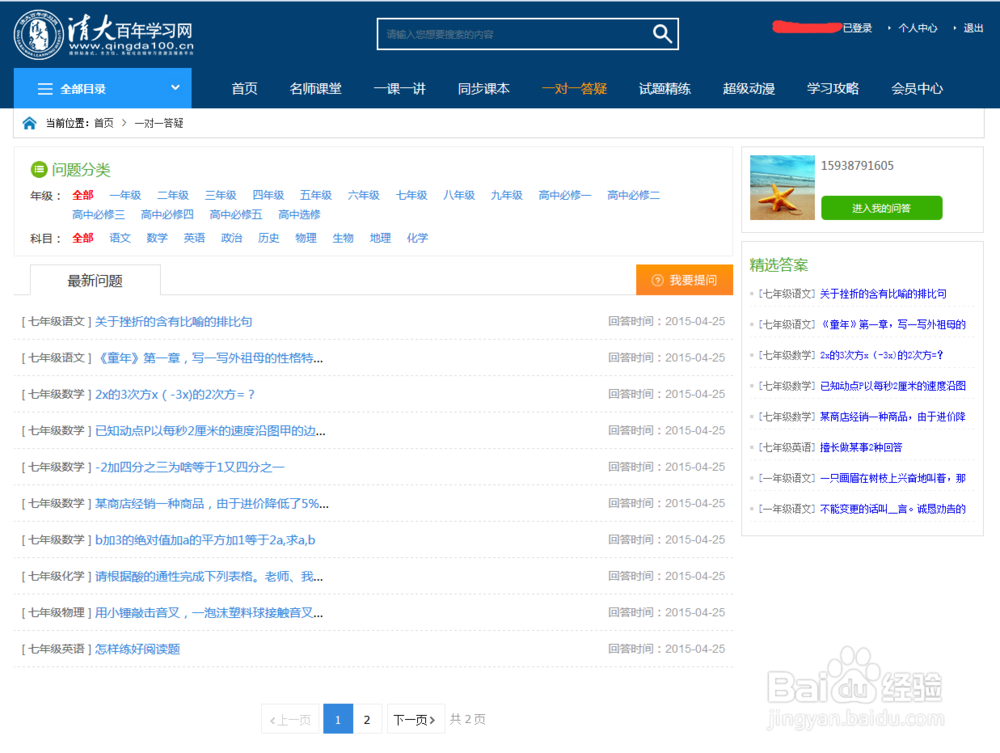Click the home icon in the breadcrumb
This screenshot has height=753, width=1000.
pyautogui.click(x=28, y=122)
